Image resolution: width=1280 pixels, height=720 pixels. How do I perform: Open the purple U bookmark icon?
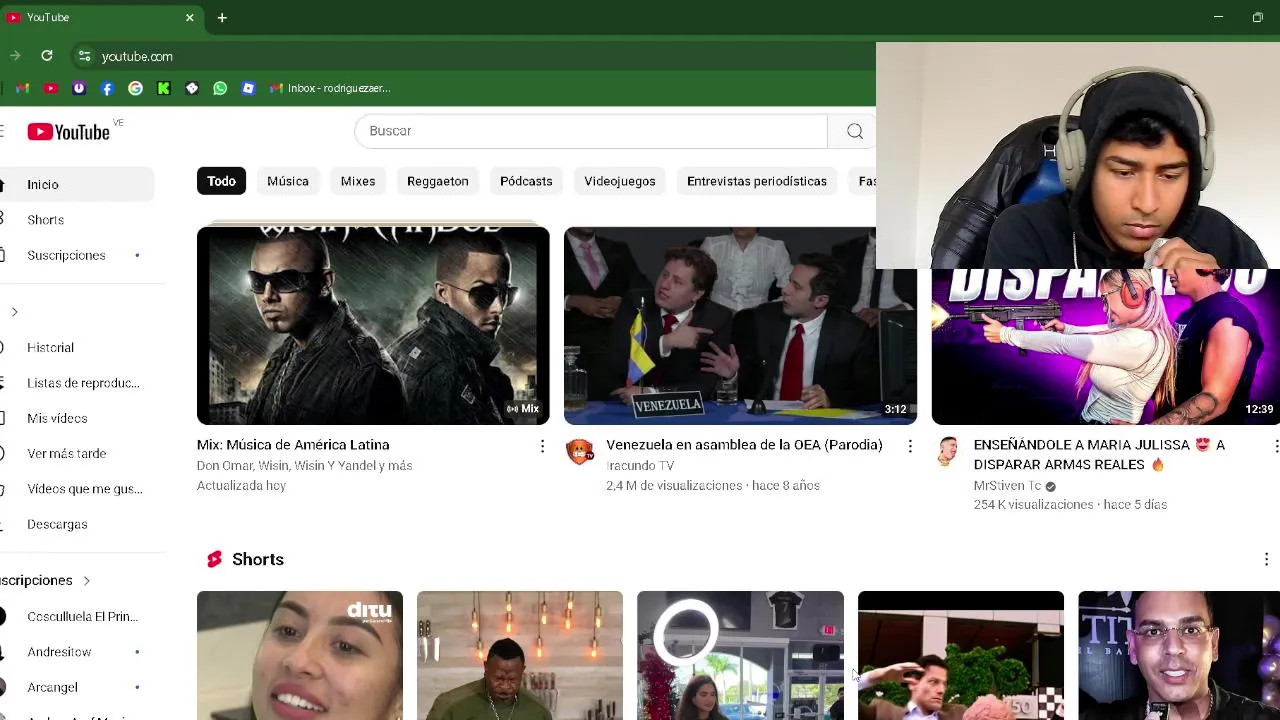click(x=79, y=88)
